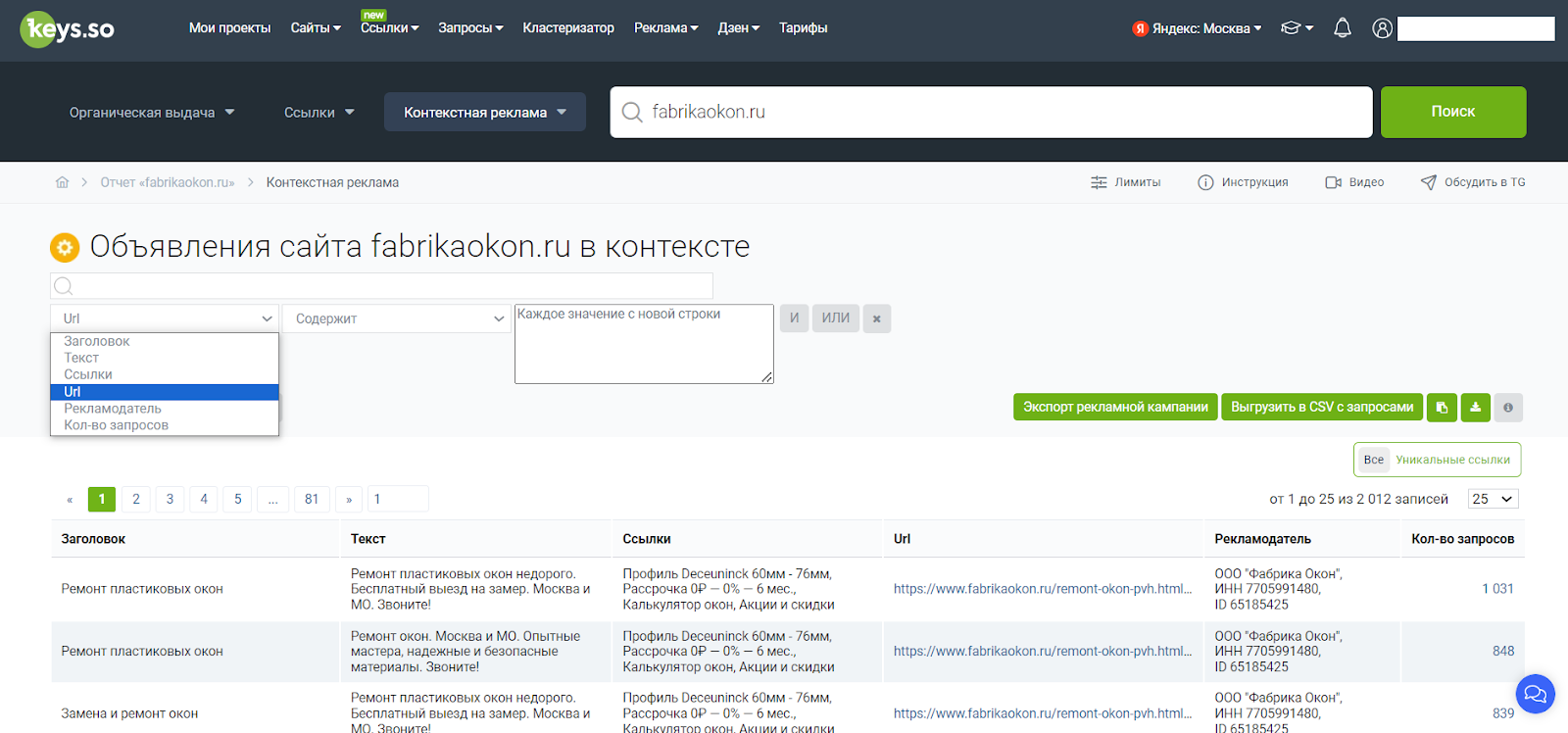Screen dimensions: 1568x733
Task: Open Лимиты with the sliders icon
Action: coord(1125,182)
